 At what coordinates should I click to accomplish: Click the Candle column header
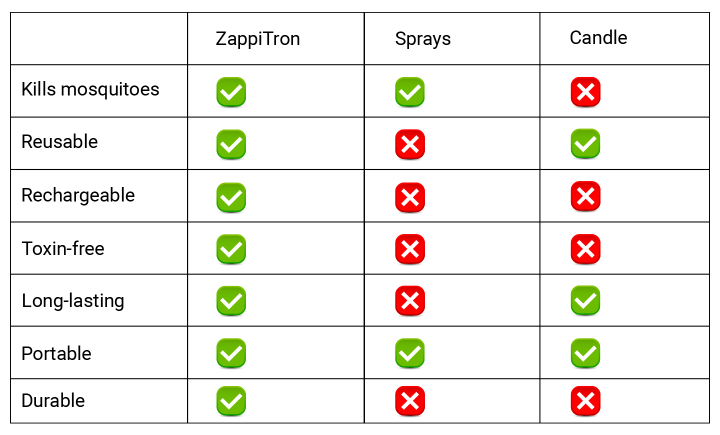tap(598, 38)
